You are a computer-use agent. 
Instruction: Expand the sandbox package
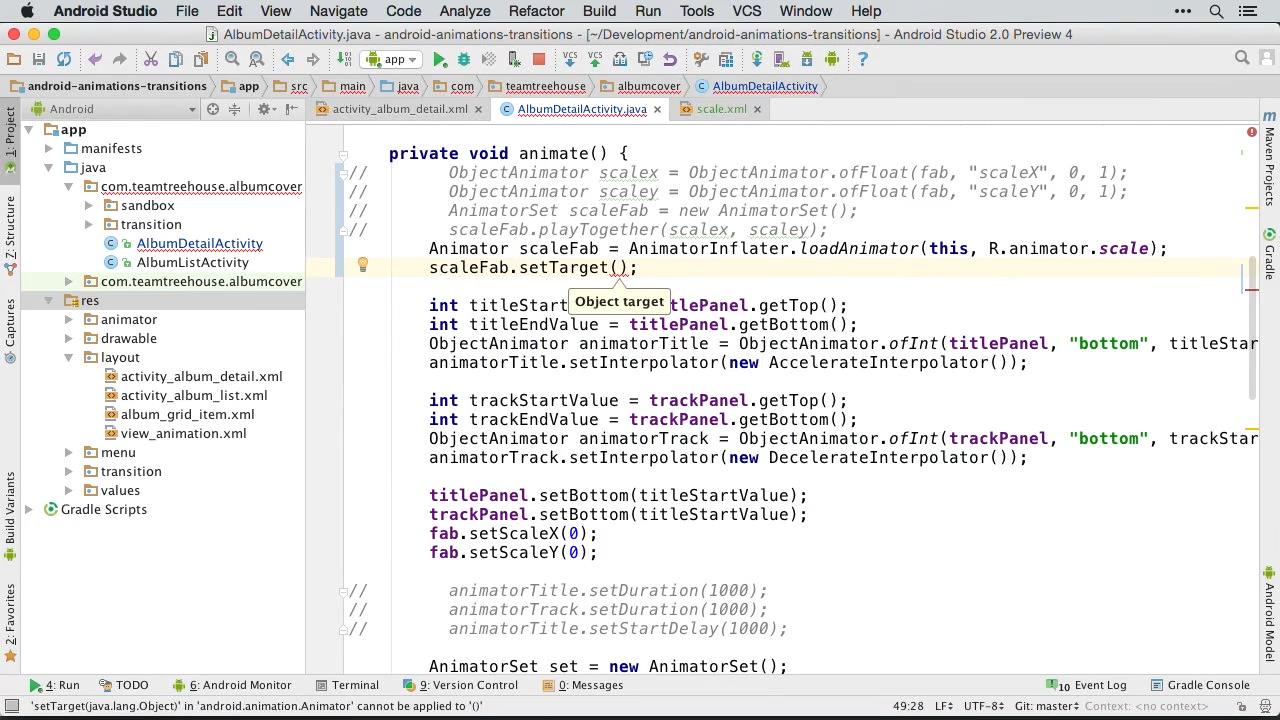[x=89, y=205]
